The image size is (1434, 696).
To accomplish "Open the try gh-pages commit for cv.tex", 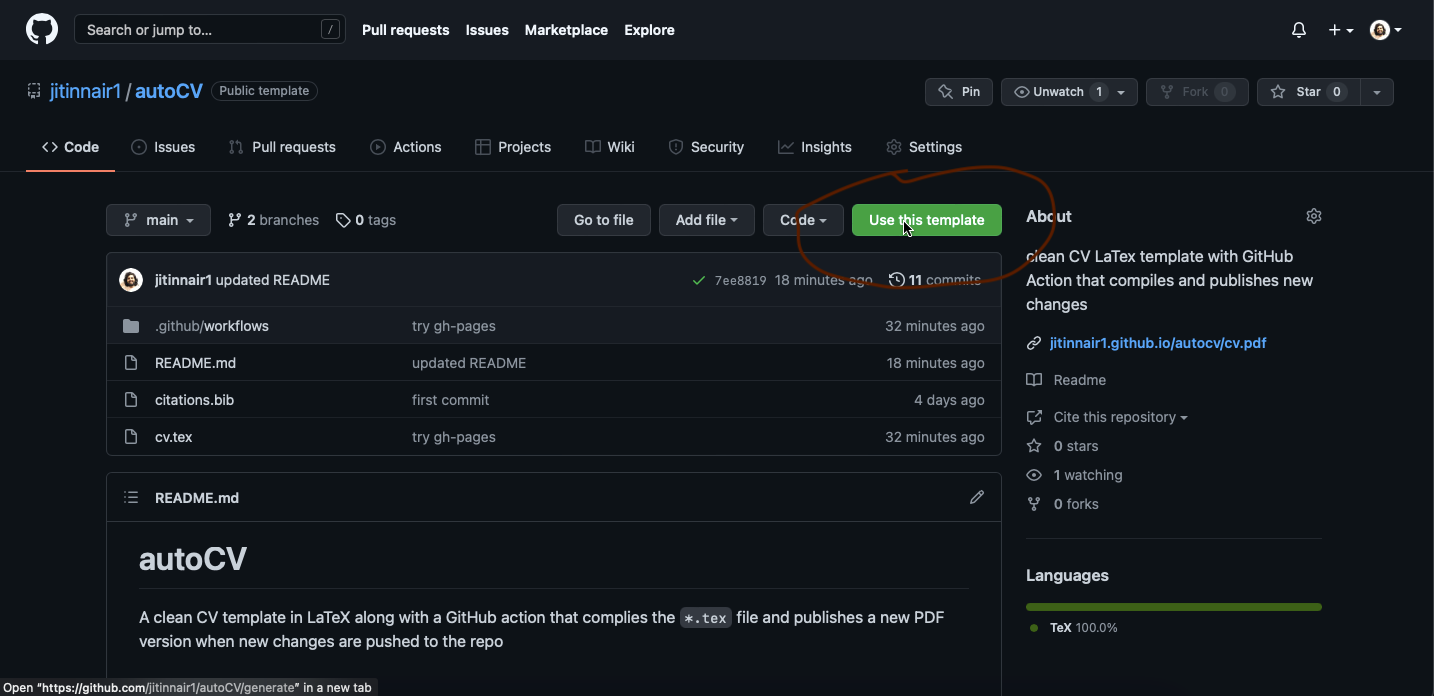I will [454, 437].
